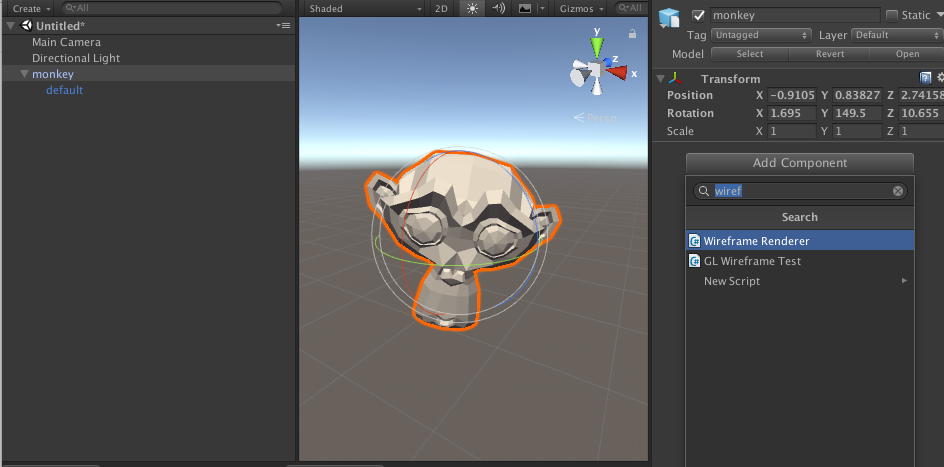Toggle the scene gizmo lock icon
This screenshot has width=944, height=467.
(632, 34)
